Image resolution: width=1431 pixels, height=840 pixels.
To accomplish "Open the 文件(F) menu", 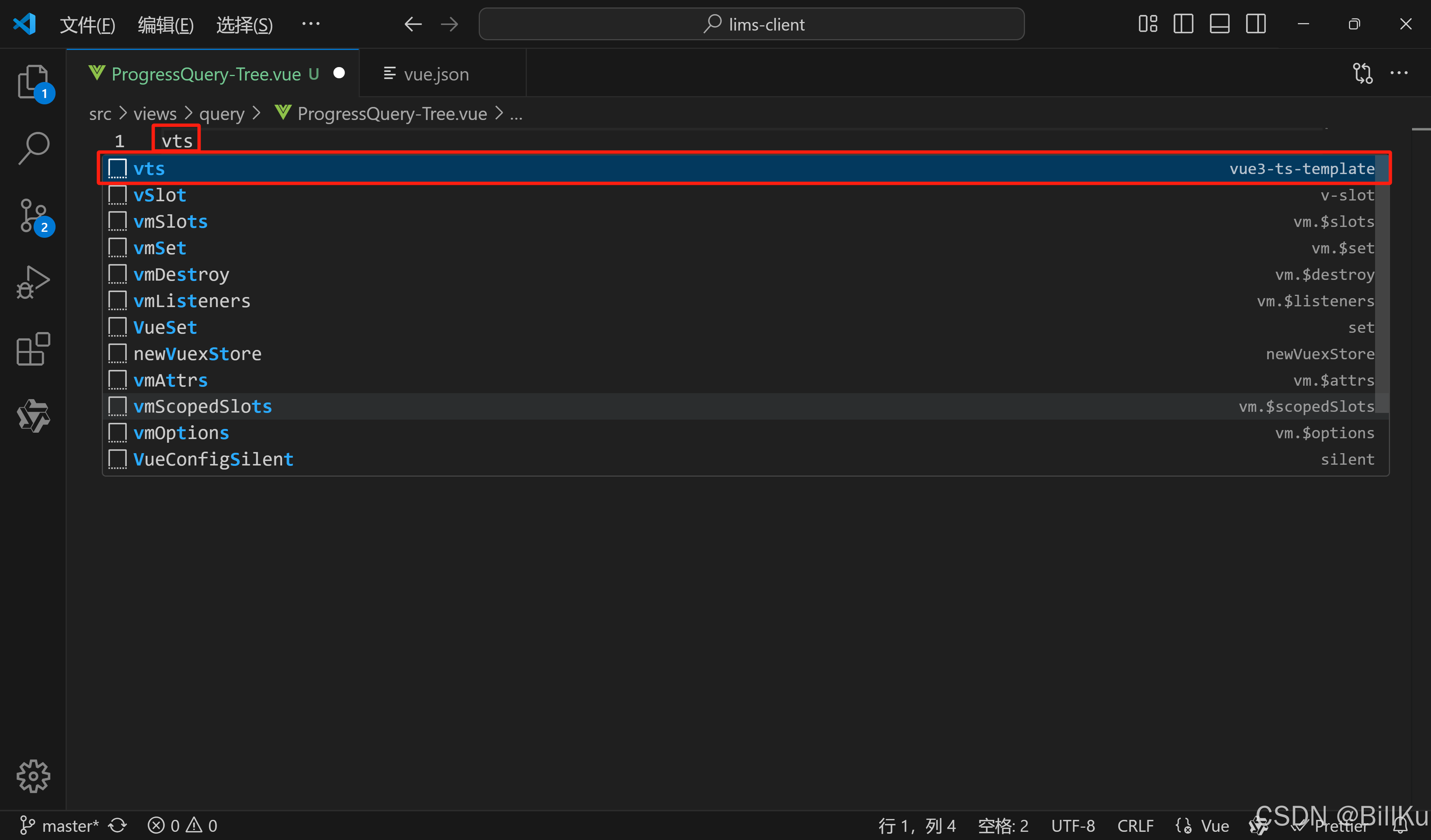I will (88, 24).
